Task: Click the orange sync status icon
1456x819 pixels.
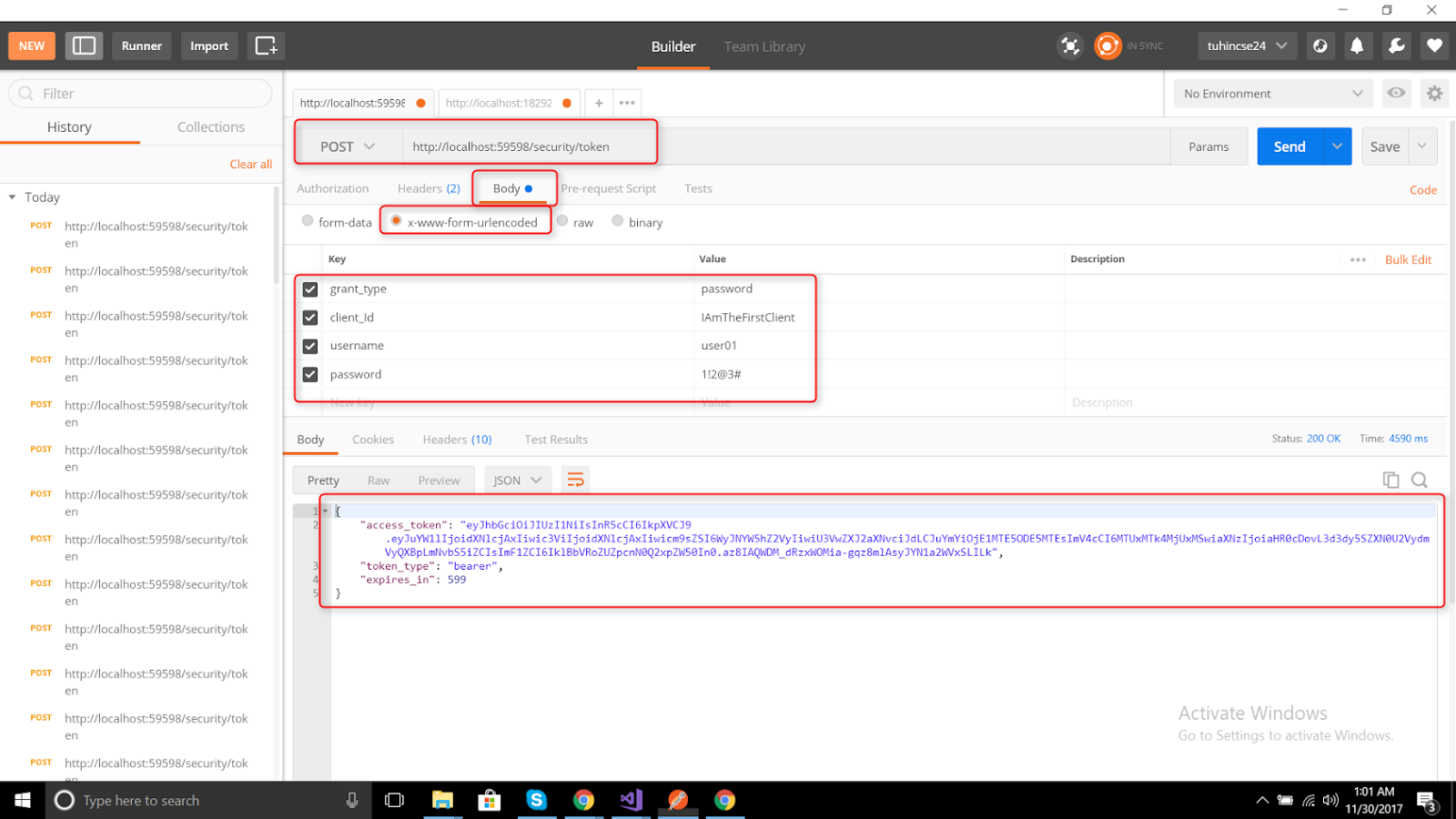Action: (1107, 45)
